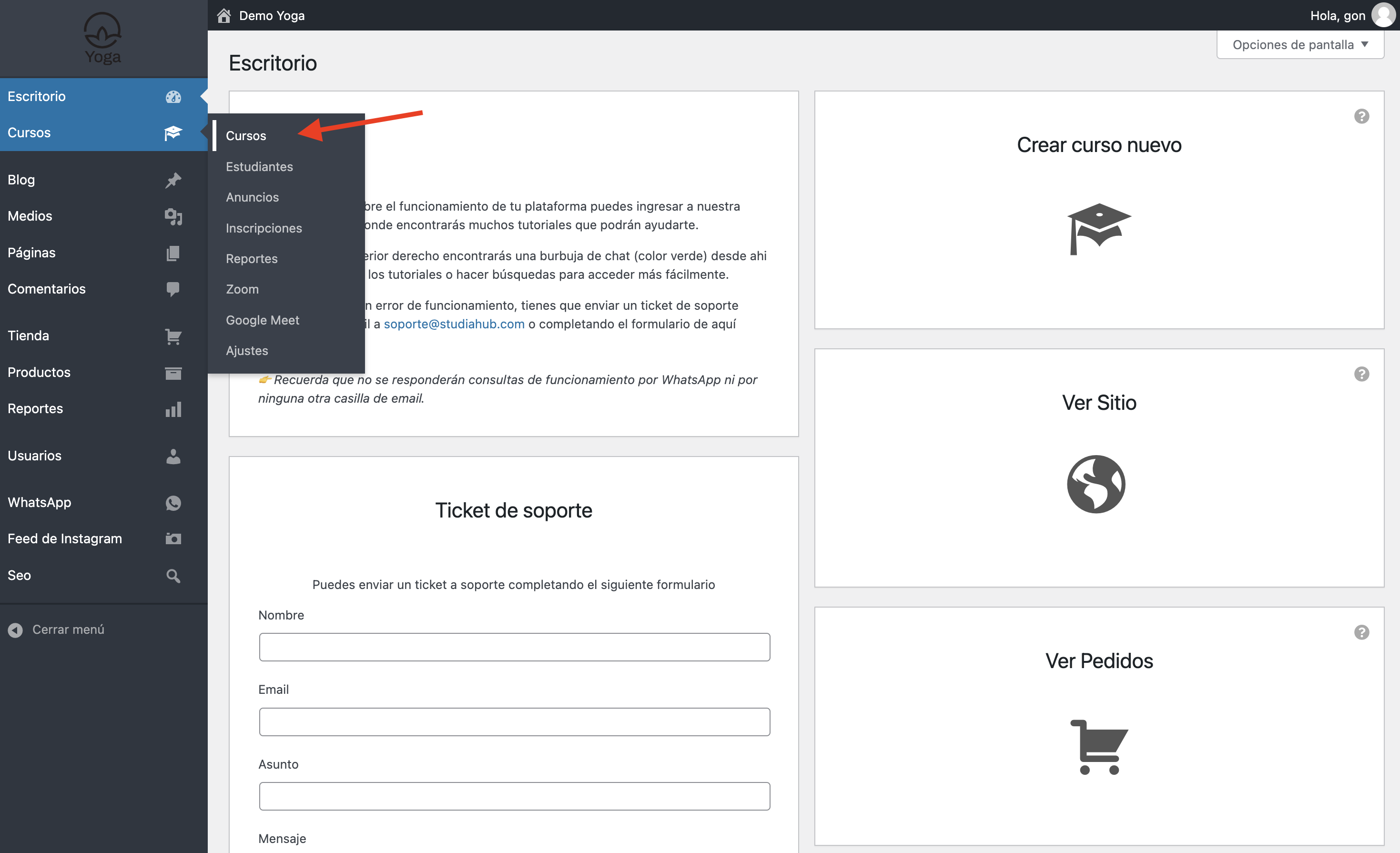Click the Nombre input field
The image size is (1400, 853).
(514, 647)
